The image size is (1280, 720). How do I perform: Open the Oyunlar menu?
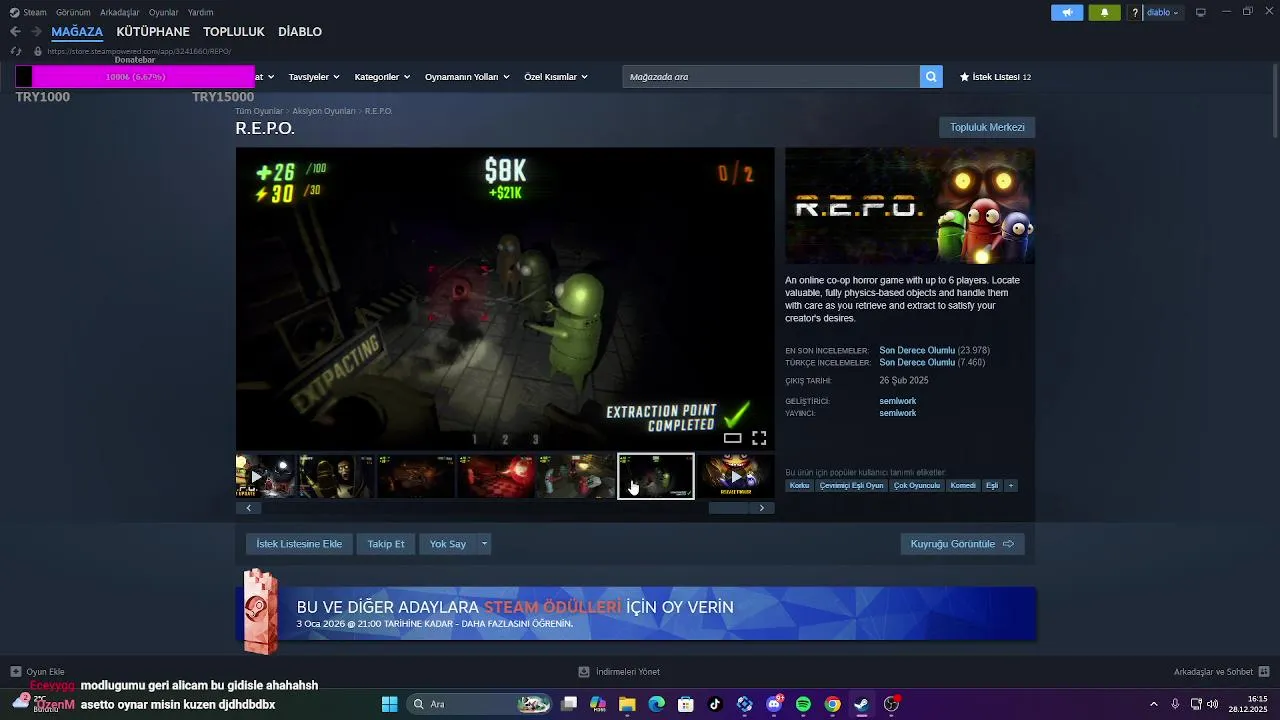pos(164,12)
